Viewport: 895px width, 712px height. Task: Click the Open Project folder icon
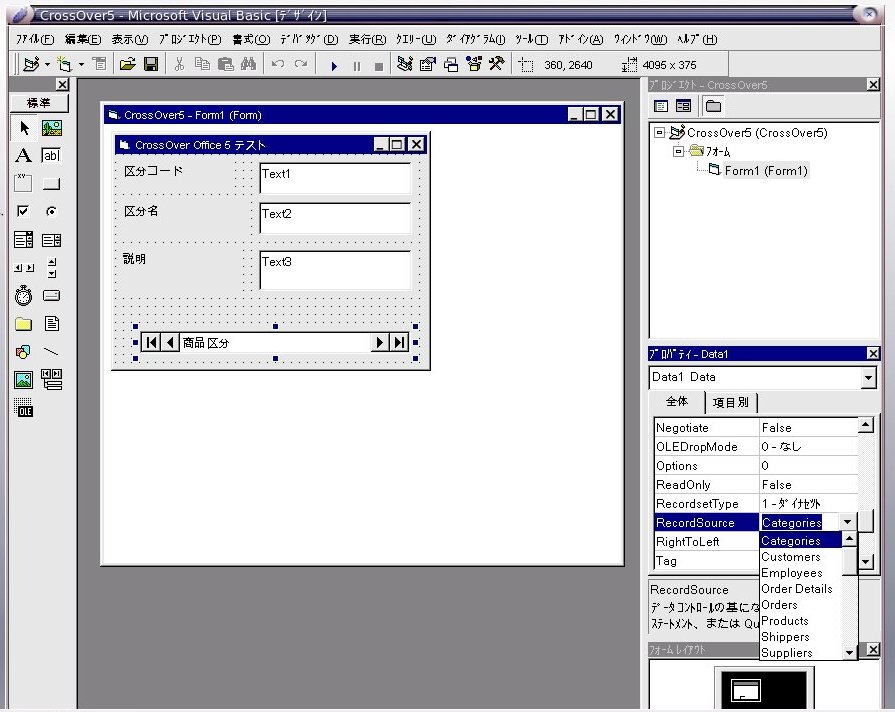(127, 65)
